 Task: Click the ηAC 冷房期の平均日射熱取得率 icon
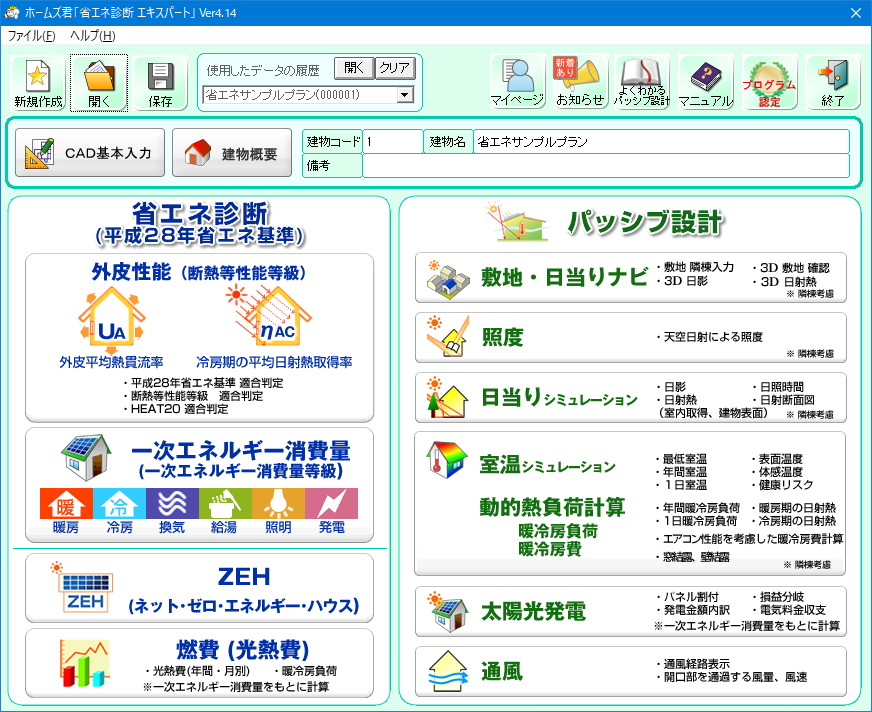coord(269,315)
